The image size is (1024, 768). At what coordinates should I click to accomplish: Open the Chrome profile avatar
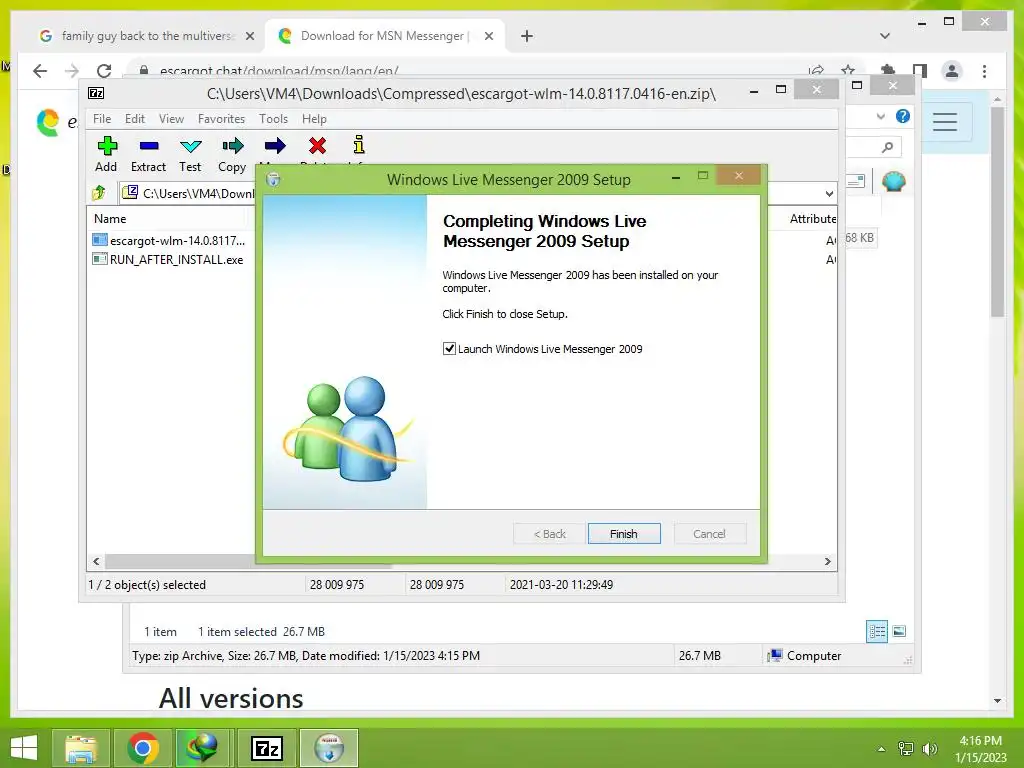[x=952, y=71]
